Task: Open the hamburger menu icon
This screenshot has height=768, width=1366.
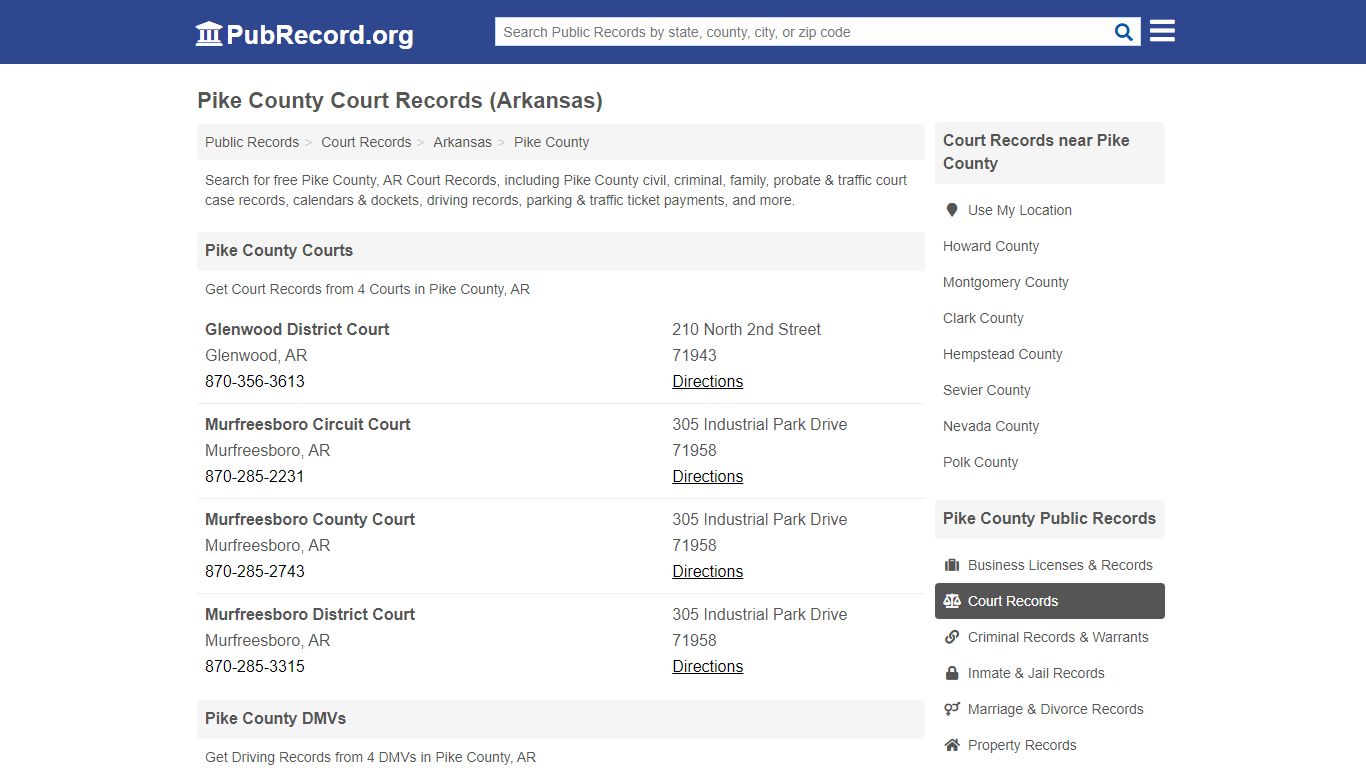Action: click(1162, 31)
